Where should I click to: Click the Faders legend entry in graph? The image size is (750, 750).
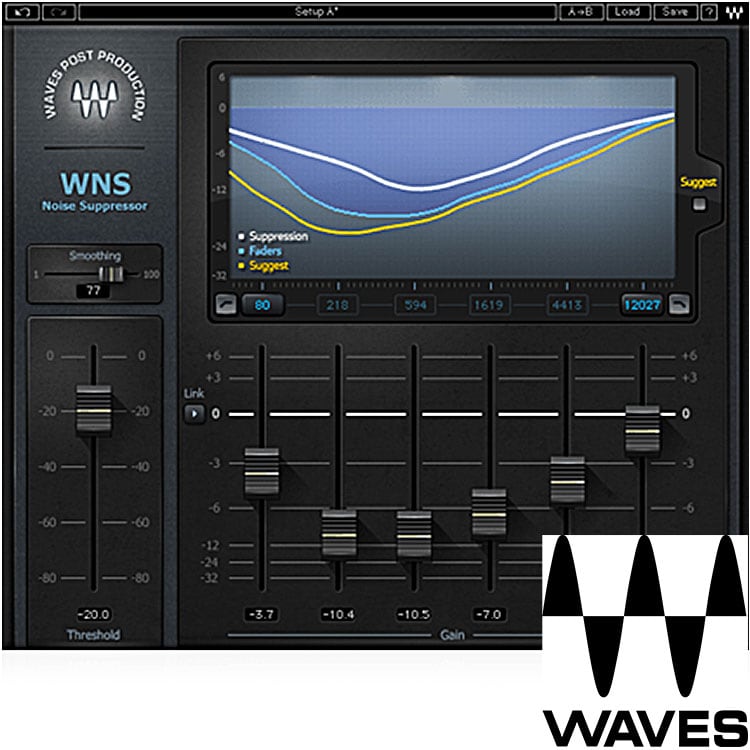click(260, 251)
